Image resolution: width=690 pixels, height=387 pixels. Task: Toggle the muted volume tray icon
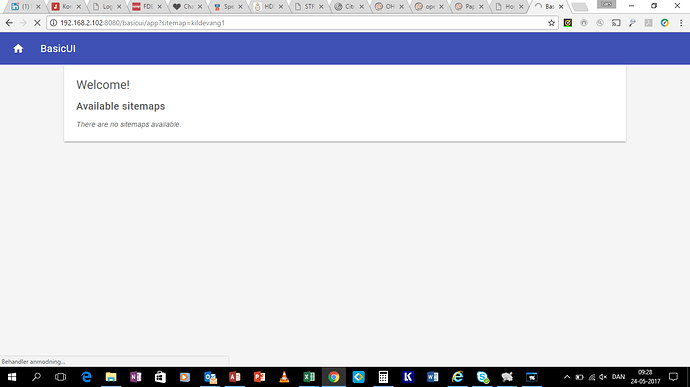coord(603,377)
